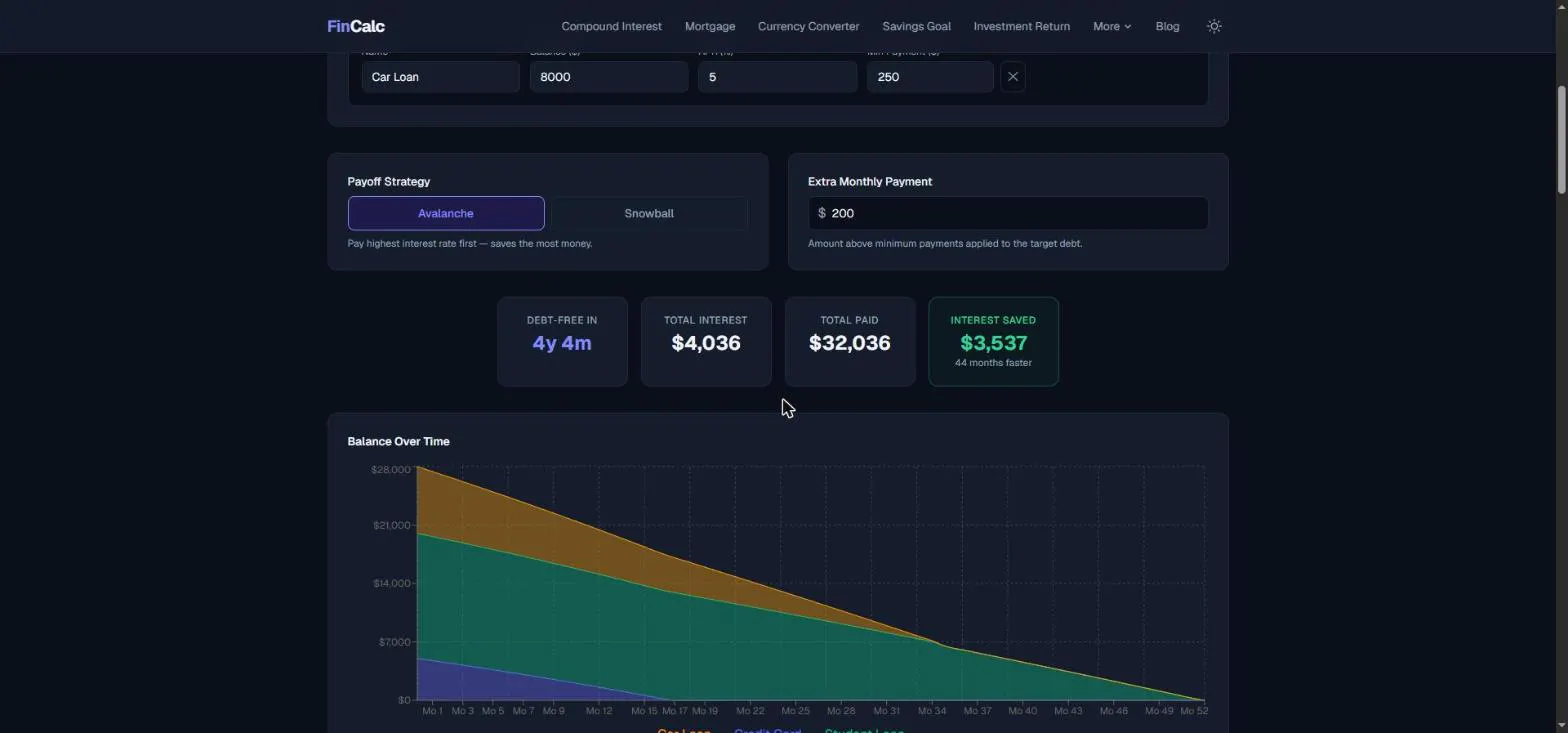This screenshot has width=1568, height=733.
Task: Click the 8000 balance field
Action: pos(609,77)
